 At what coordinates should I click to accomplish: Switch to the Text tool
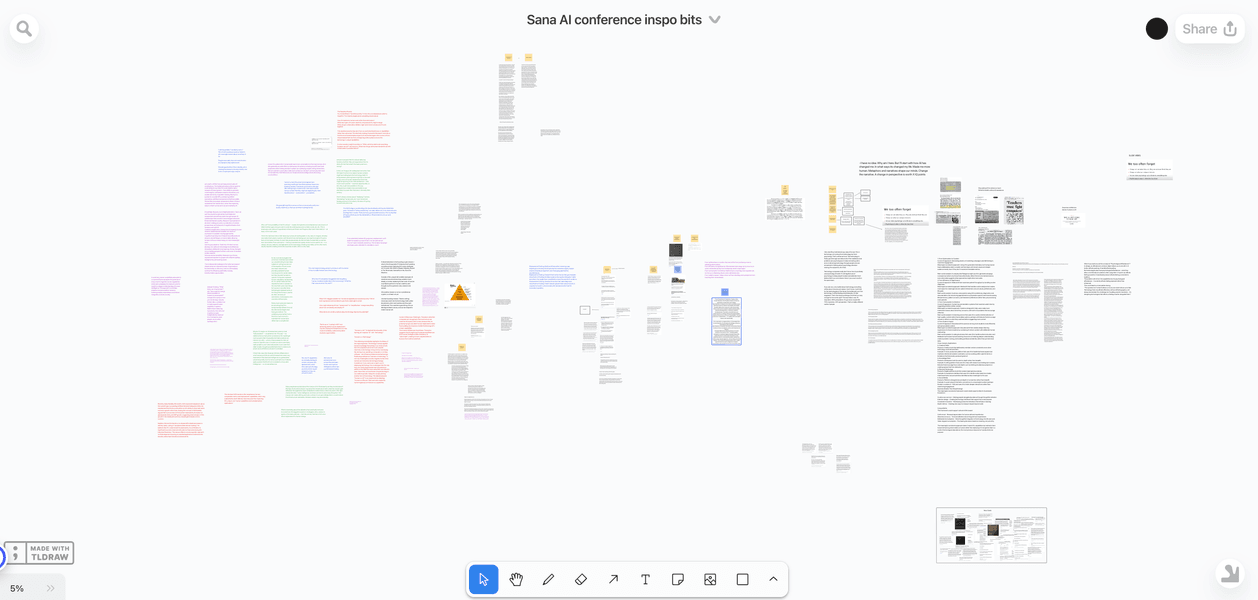coord(645,579)
